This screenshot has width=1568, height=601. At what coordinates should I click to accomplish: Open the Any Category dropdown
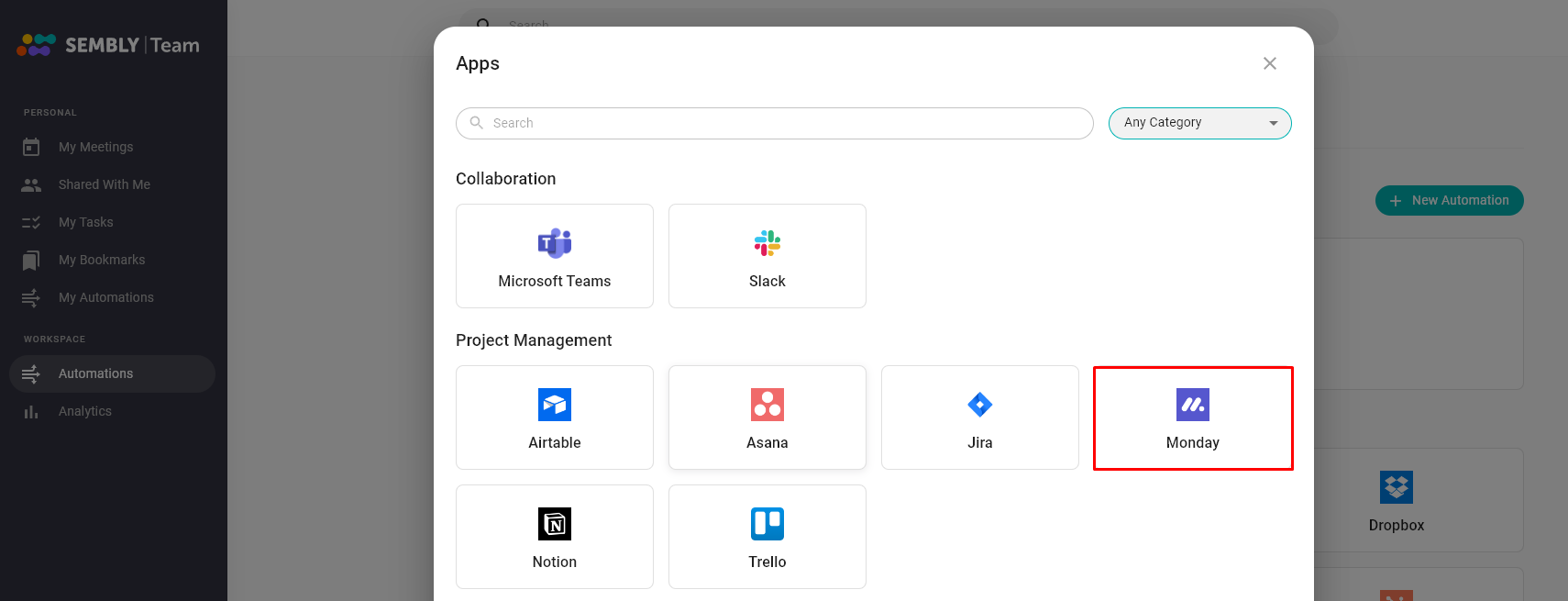1200,123
